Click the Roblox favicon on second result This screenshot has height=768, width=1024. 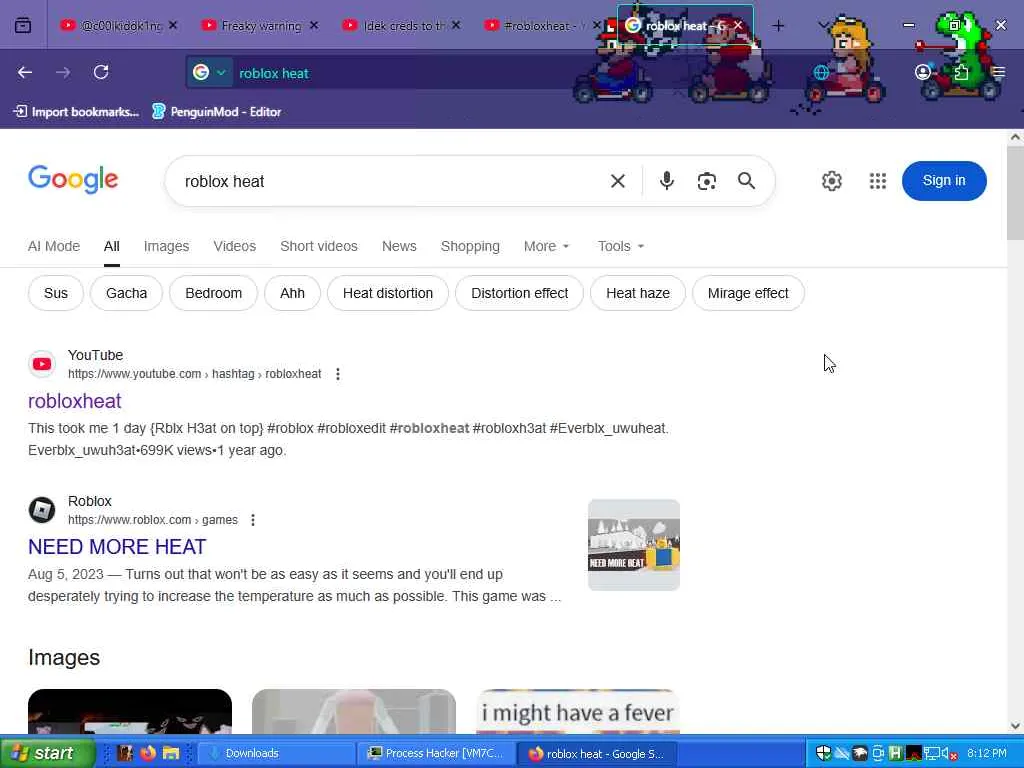(x=42, y=509)
